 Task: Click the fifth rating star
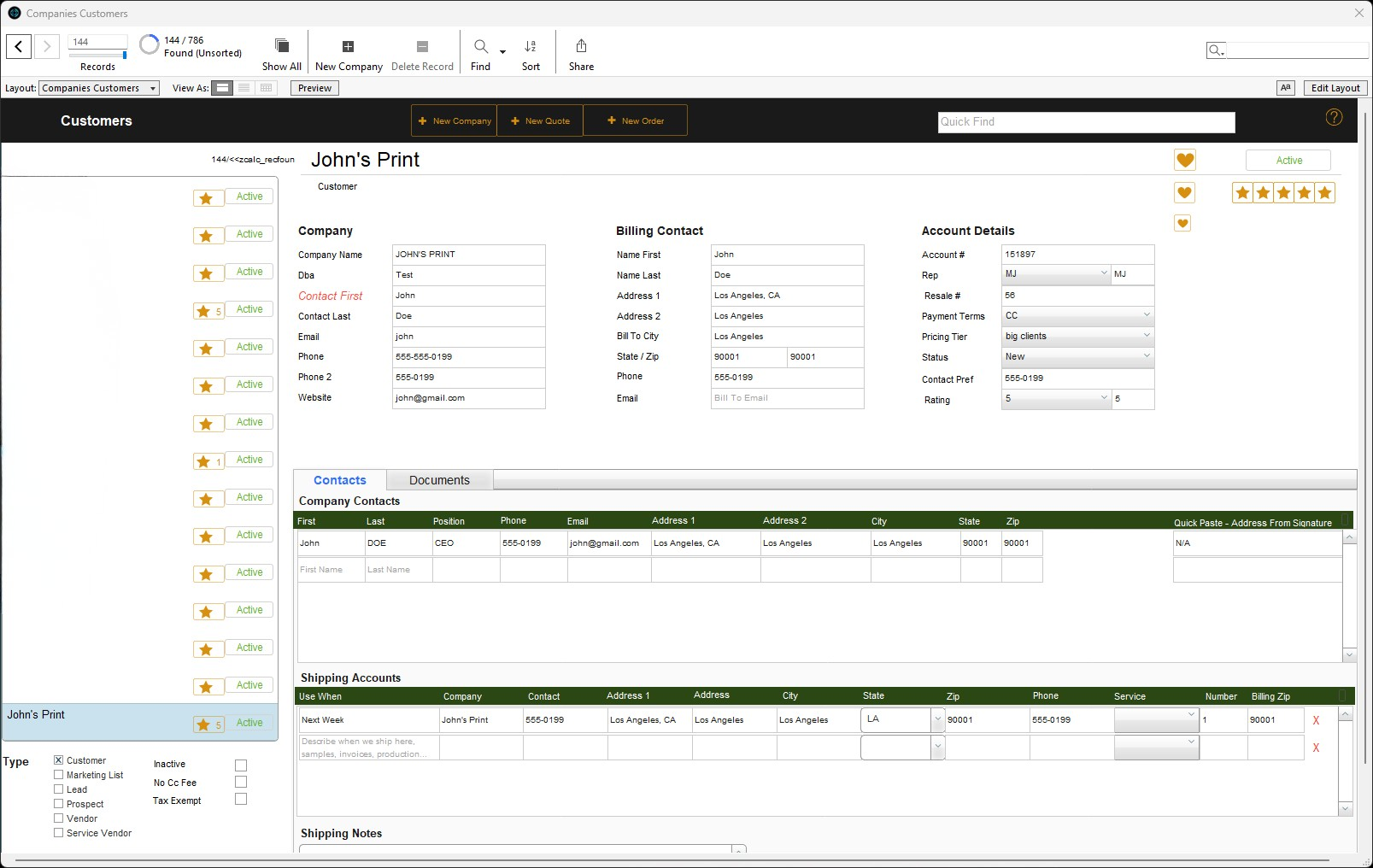pos(1325,193)
